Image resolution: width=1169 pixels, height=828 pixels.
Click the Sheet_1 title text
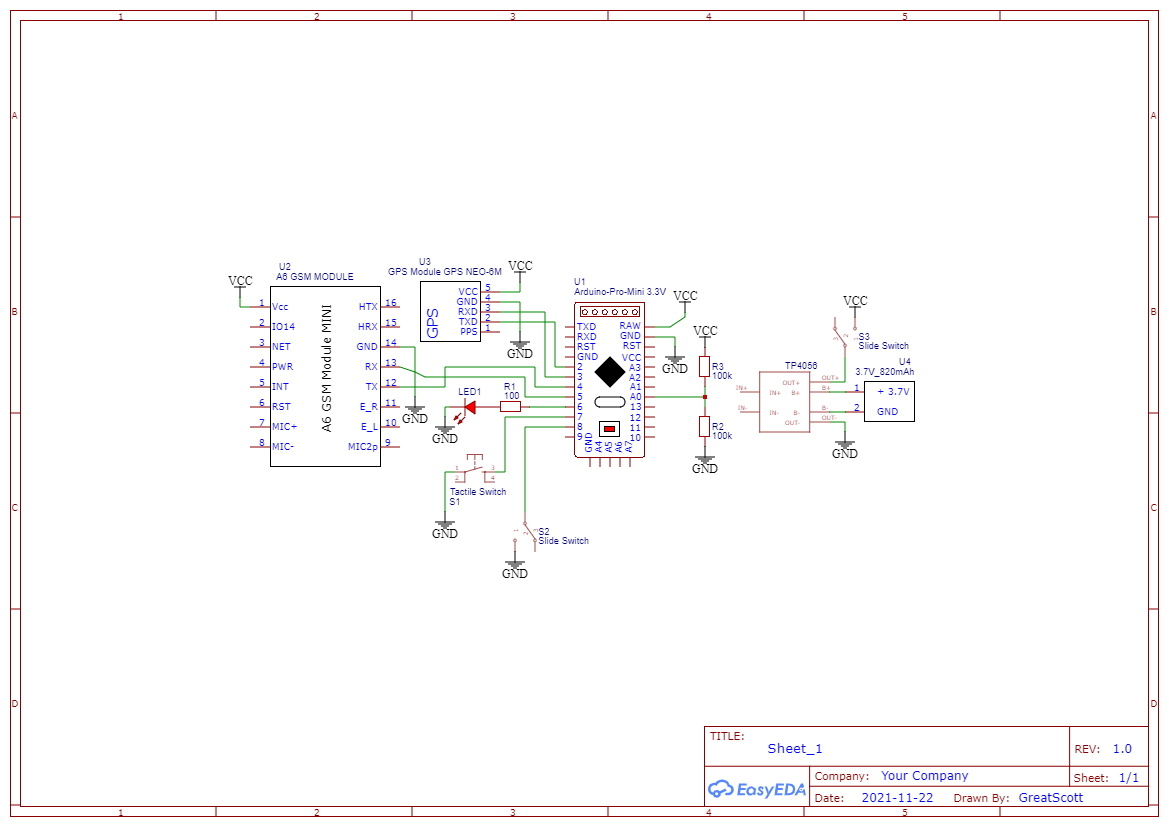[x=794, y=748]
